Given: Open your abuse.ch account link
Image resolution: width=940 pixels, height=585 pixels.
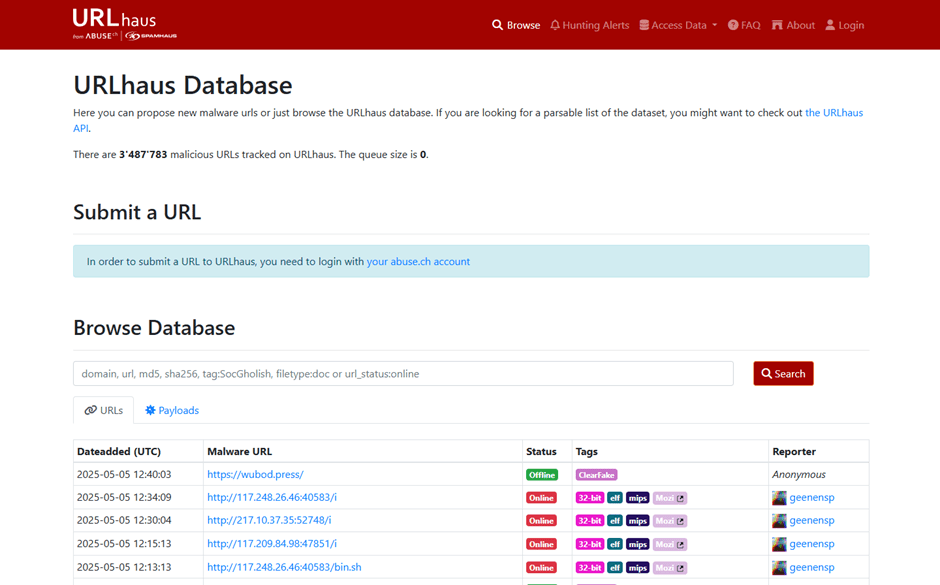Looking at the screenshot, I should tap(418, 262).
